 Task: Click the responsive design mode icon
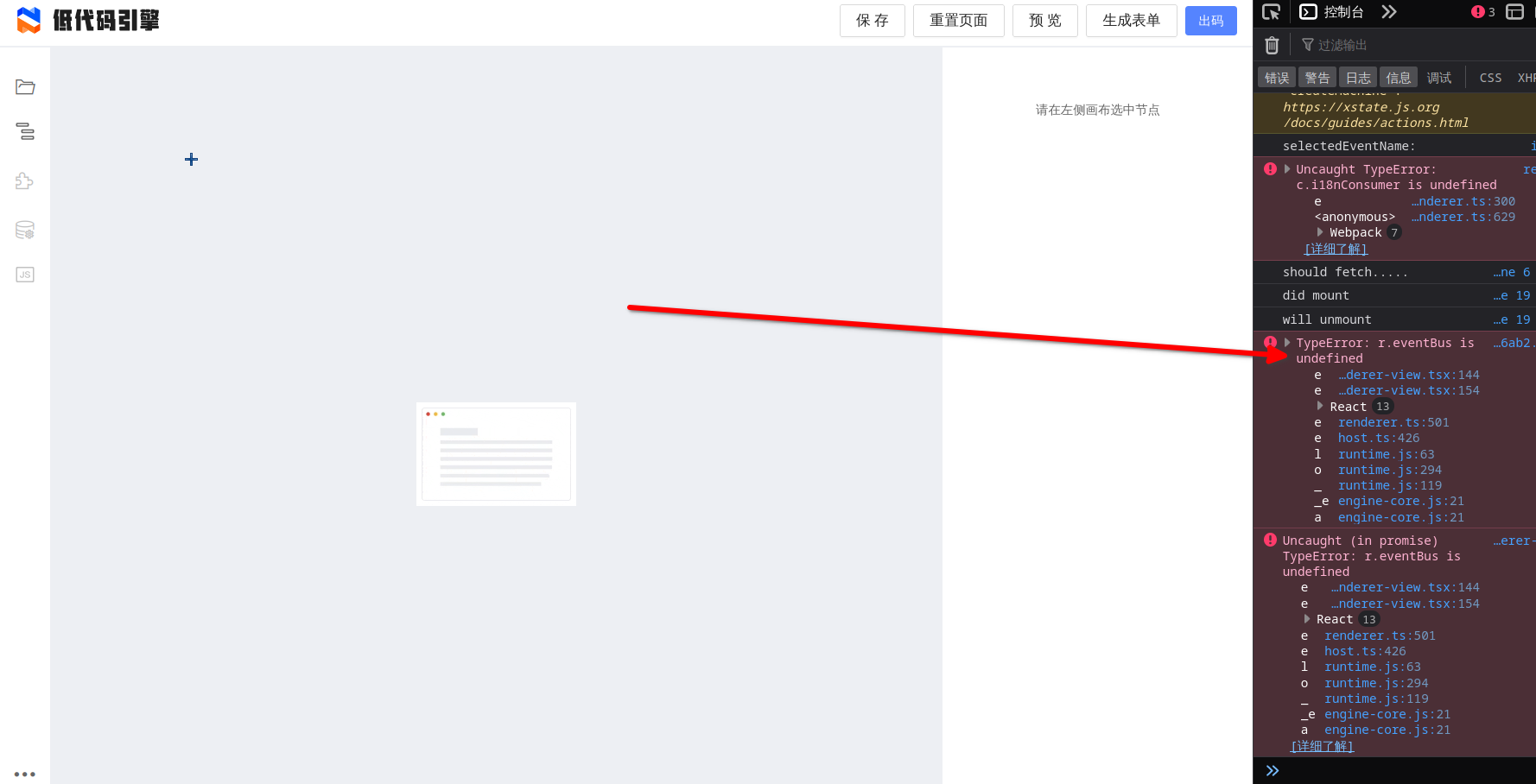click(1514, 12)
